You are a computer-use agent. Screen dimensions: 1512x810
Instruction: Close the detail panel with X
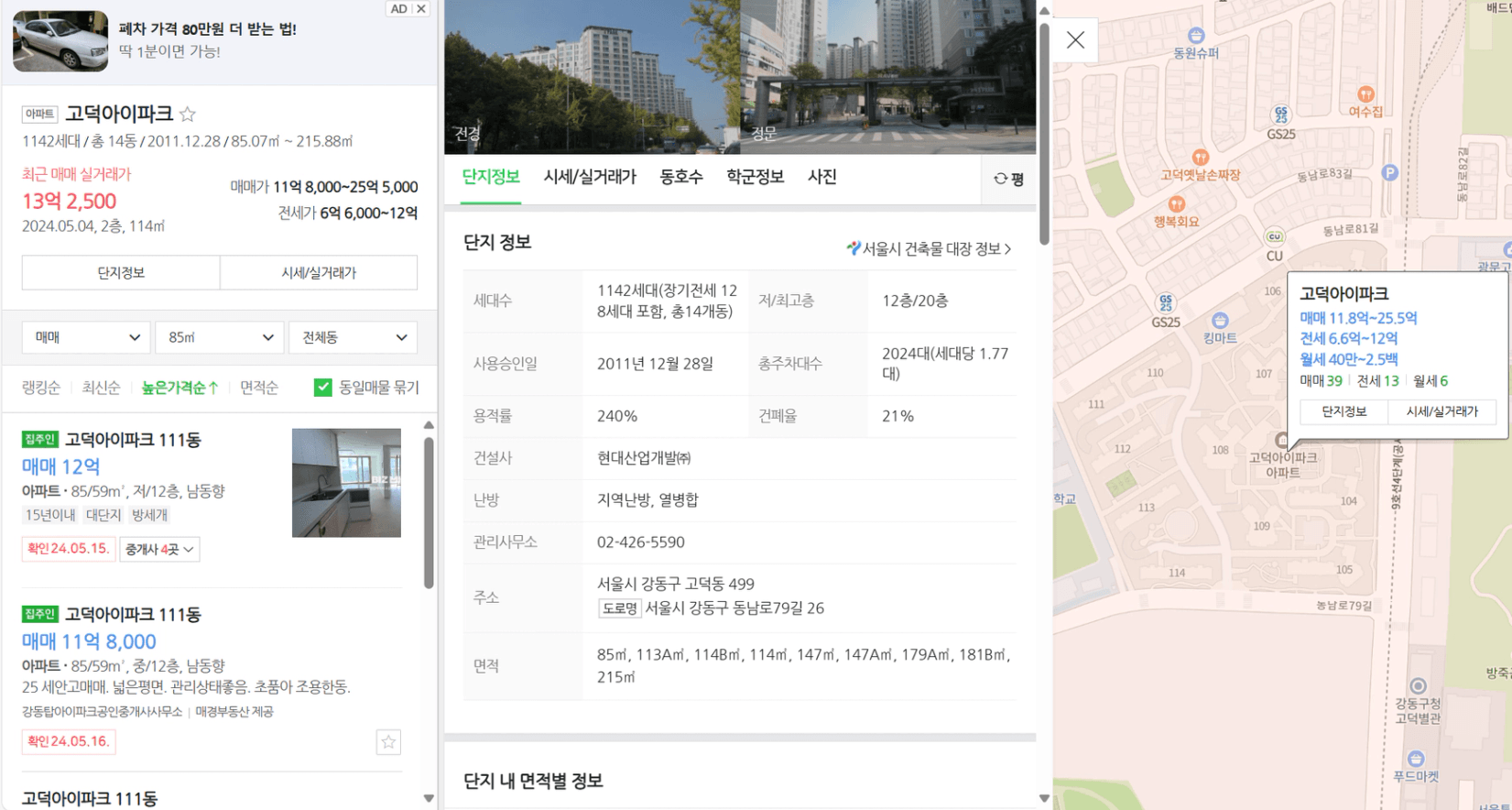pos(1075,39)
